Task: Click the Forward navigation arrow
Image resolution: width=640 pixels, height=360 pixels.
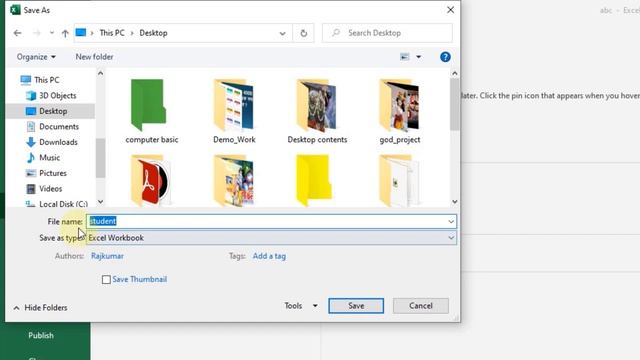Action: (x=37, y=33)
